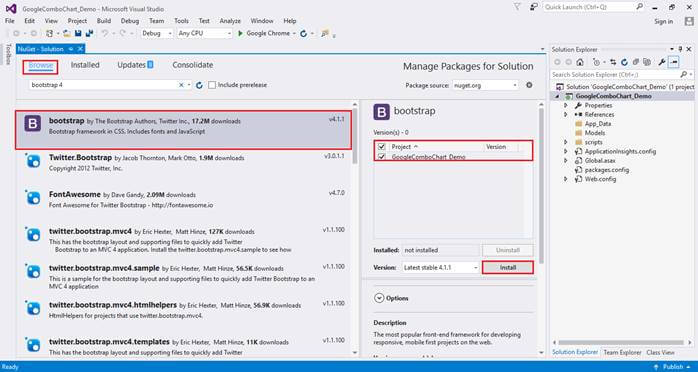Switch to the Installed tab
This screenshot has width=698, height=372.
point(85,65)
